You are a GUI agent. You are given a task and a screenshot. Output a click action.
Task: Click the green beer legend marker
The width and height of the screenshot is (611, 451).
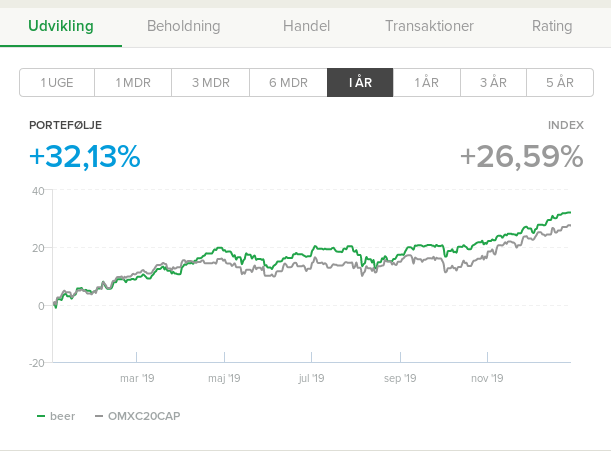[x=41, y=416]
